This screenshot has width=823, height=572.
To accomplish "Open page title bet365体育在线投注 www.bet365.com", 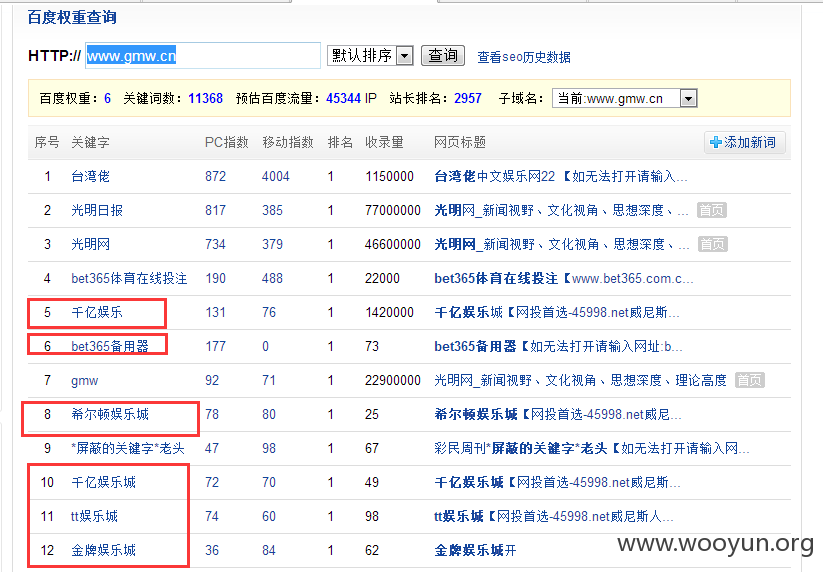I will pyautogui.click(x=564, y=278).
